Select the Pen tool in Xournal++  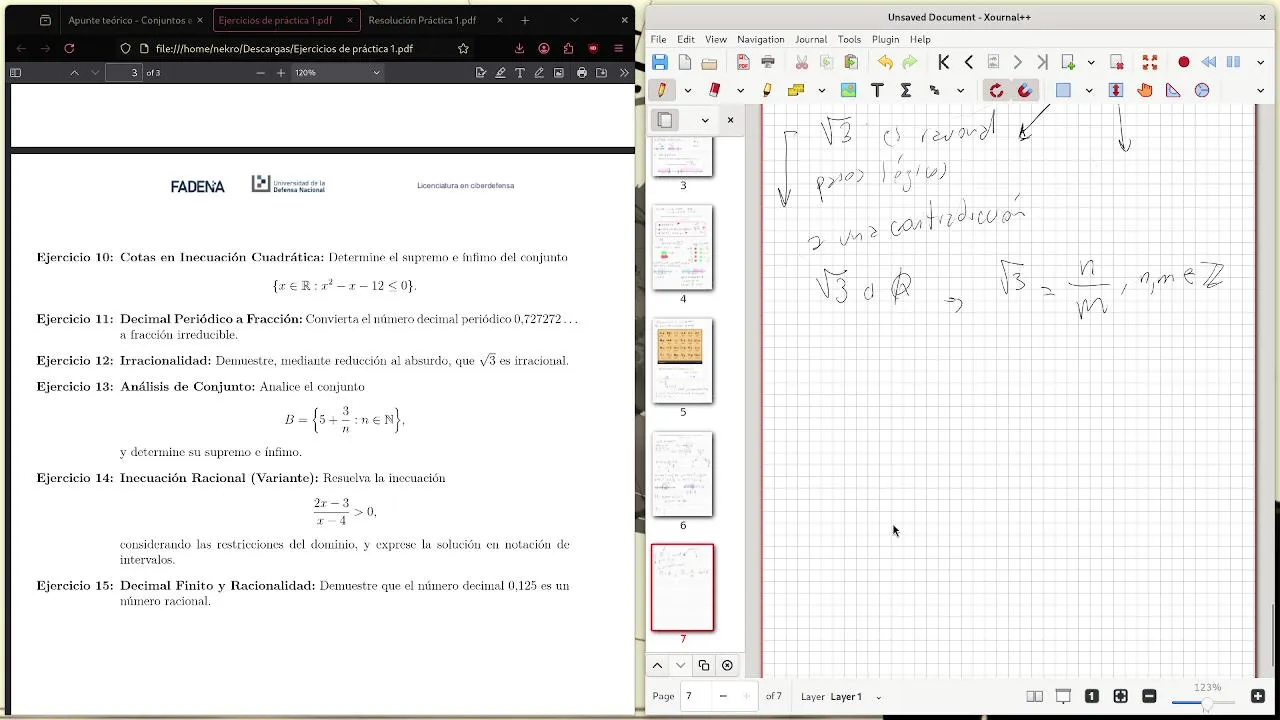pos(662,90)
